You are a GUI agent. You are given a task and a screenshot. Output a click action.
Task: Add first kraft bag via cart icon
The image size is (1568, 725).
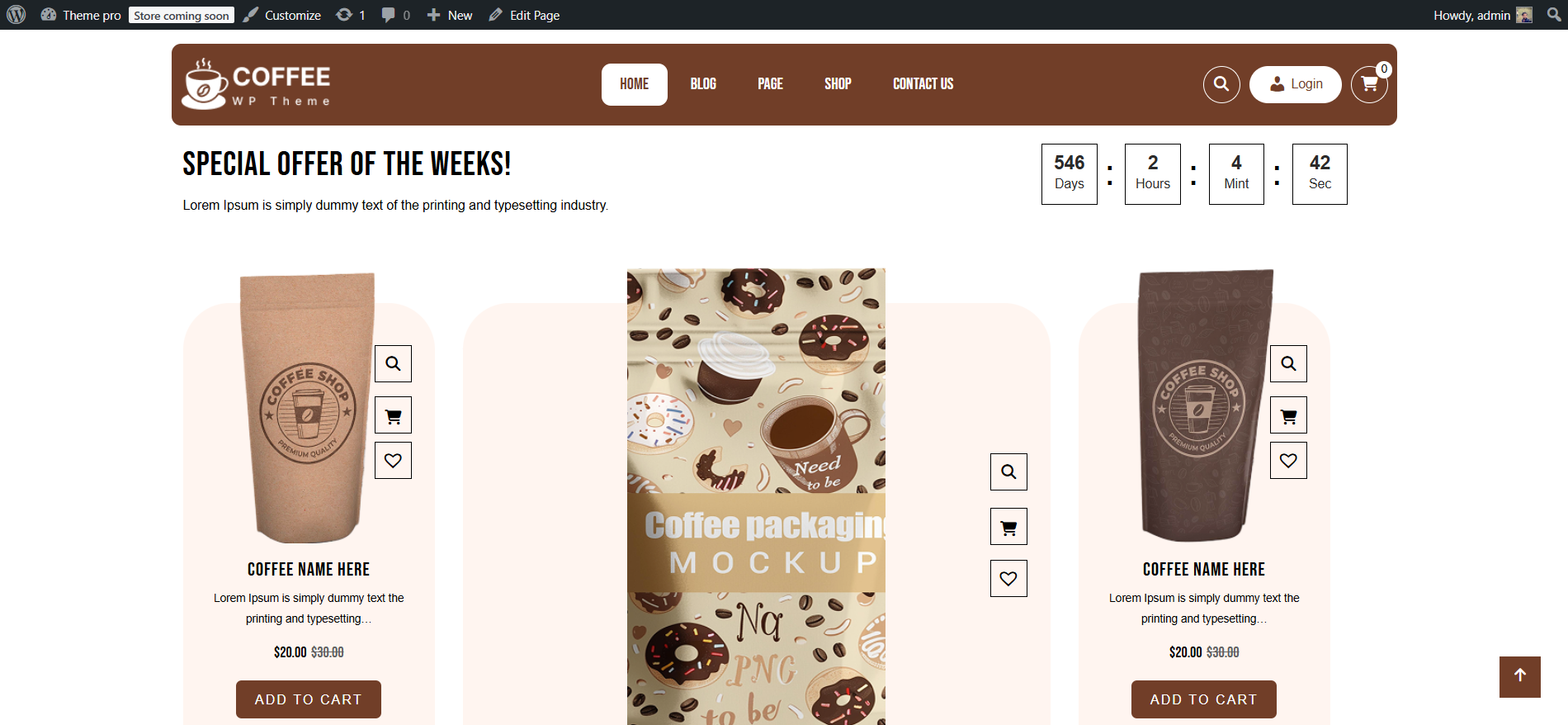tap(393, 415)
